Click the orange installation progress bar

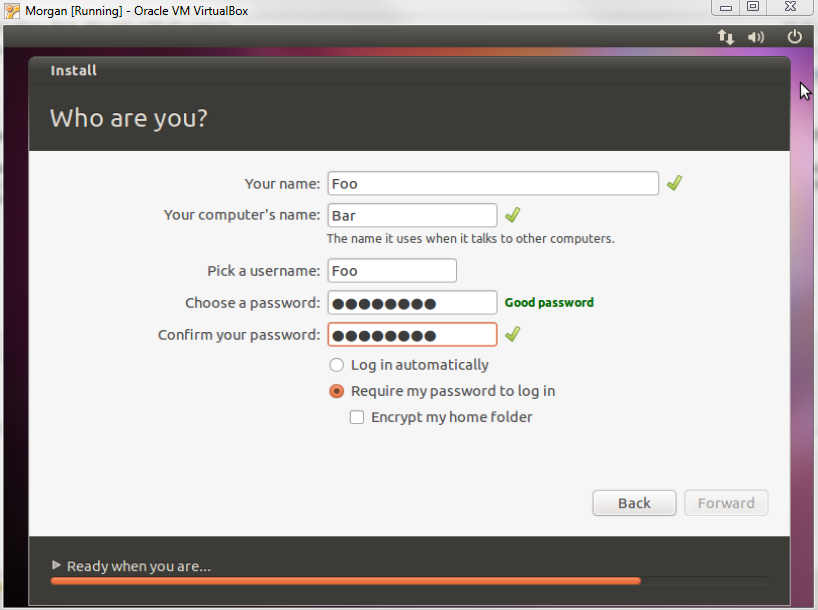tap(345, 580)
